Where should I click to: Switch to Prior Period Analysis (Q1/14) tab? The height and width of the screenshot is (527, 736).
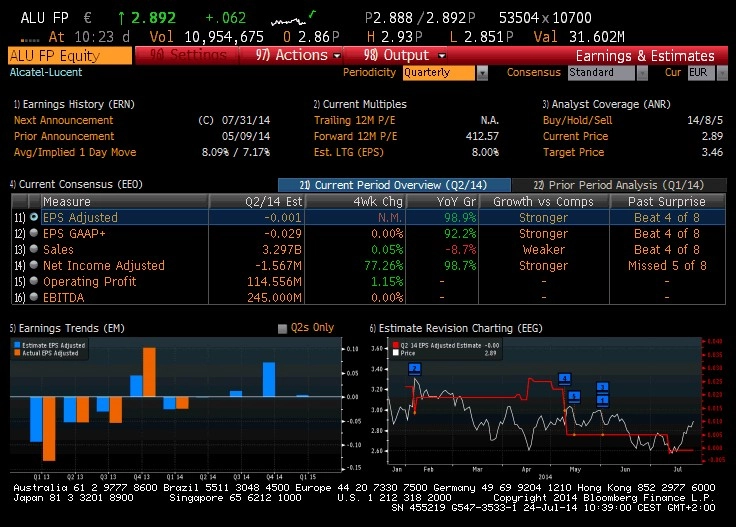pos(619,185)
